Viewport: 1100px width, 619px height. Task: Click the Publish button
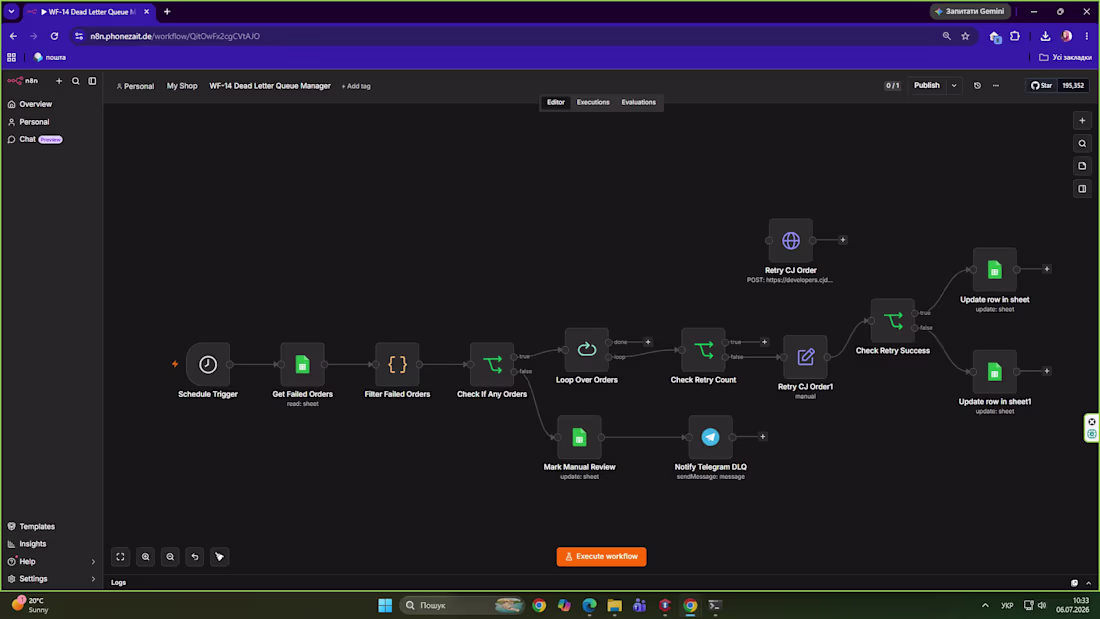926,86
